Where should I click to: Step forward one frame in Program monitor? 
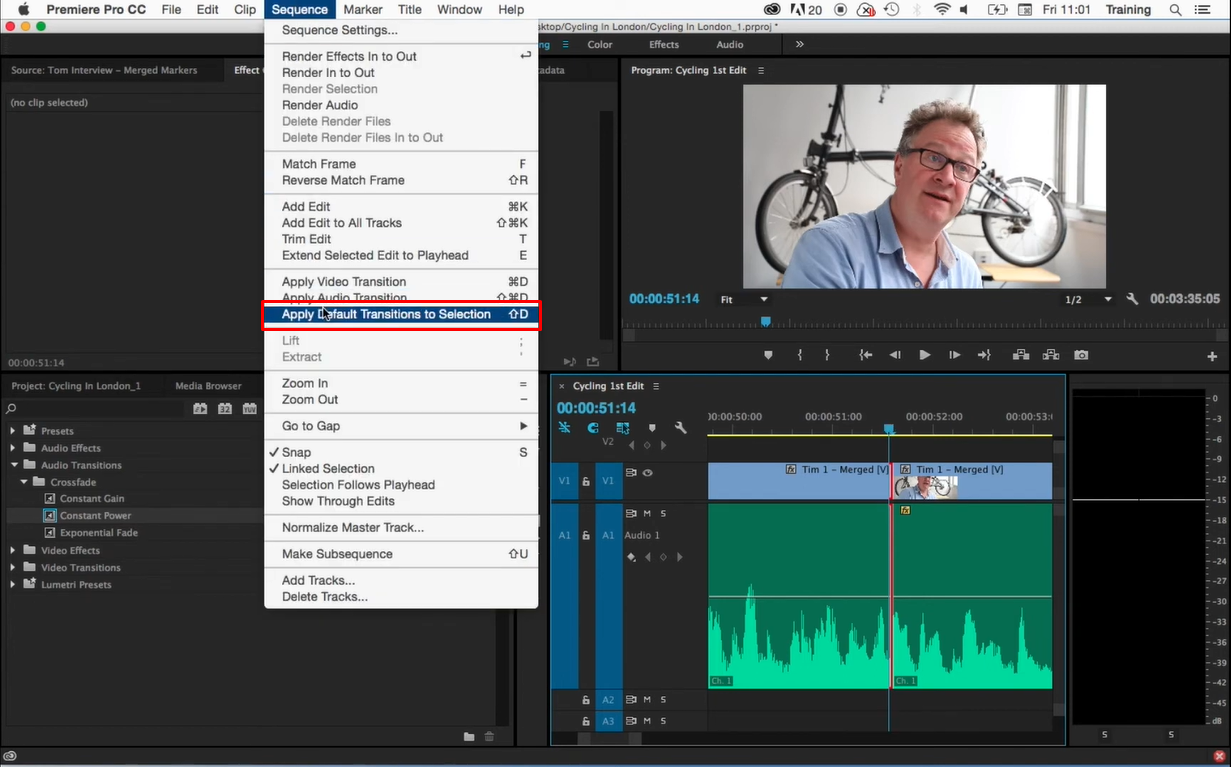coord(955,355)
